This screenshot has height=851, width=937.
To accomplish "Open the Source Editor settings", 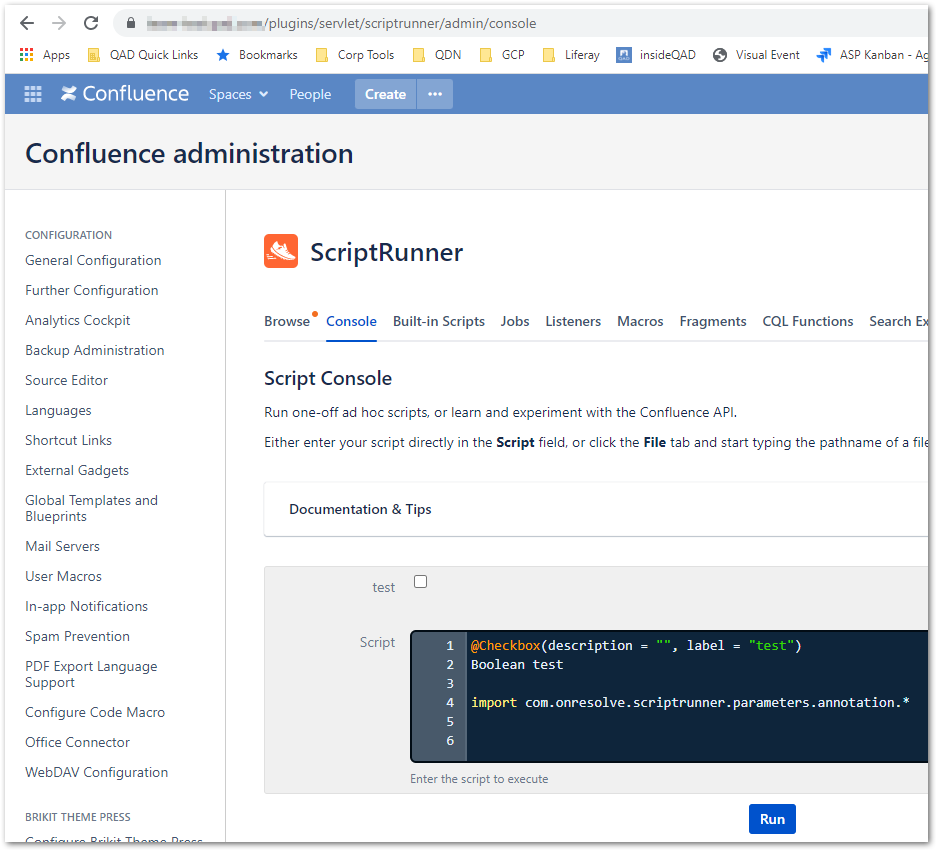I will coord(66,380).
